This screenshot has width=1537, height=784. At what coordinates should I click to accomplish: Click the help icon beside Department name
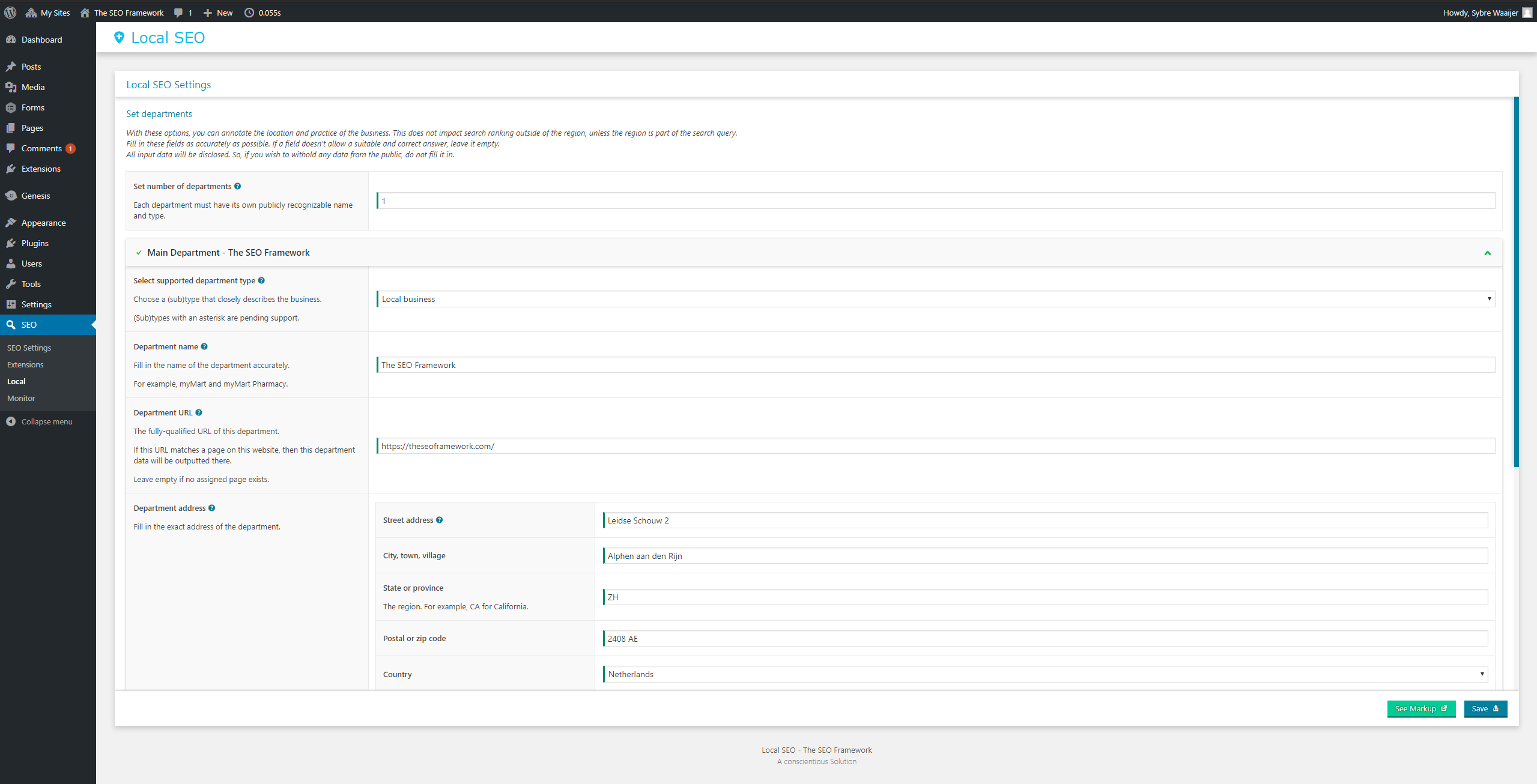pos(204,346)
